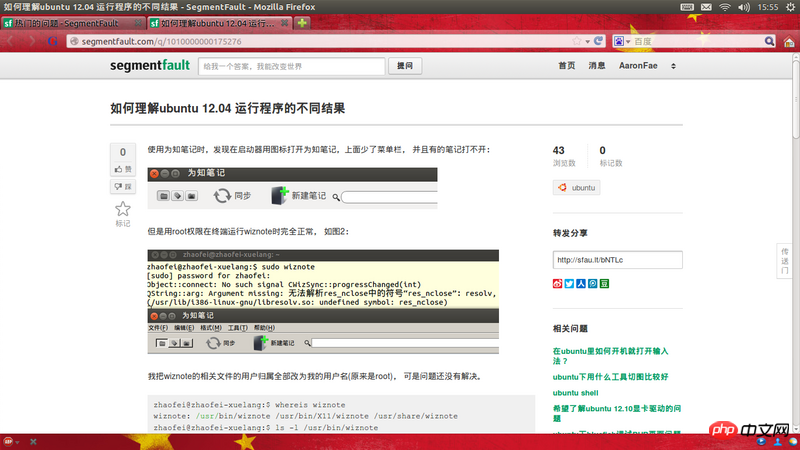Click the question title 如何理解ubuntu 12.04 运行程序的不同结果
The image size is (800, 450).
(228, 108)
